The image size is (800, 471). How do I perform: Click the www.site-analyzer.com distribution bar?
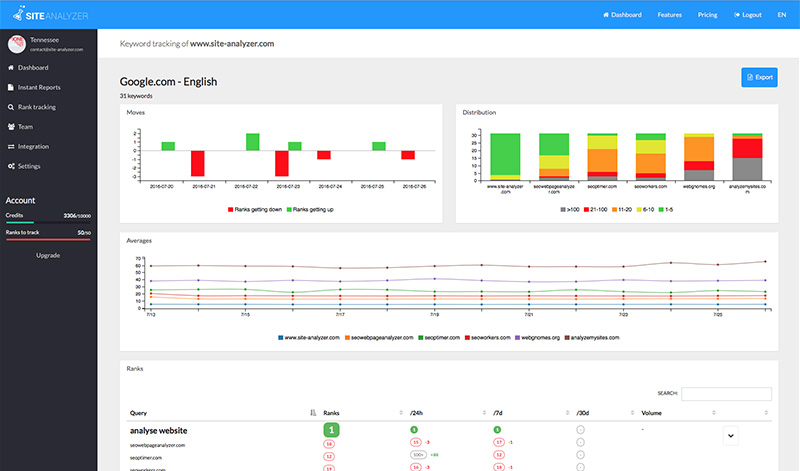click(x=505, y=157)
